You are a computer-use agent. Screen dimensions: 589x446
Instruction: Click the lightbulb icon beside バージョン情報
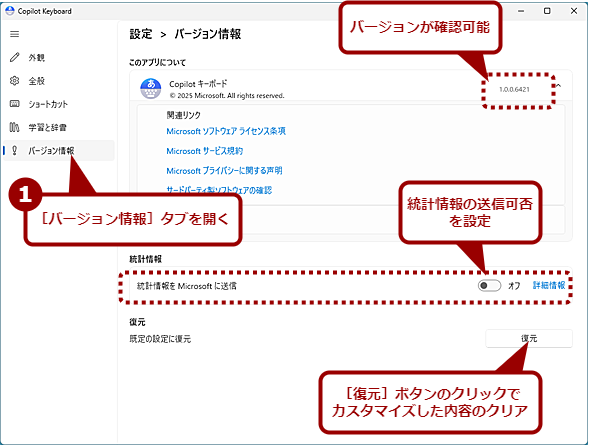click(14, 150)
